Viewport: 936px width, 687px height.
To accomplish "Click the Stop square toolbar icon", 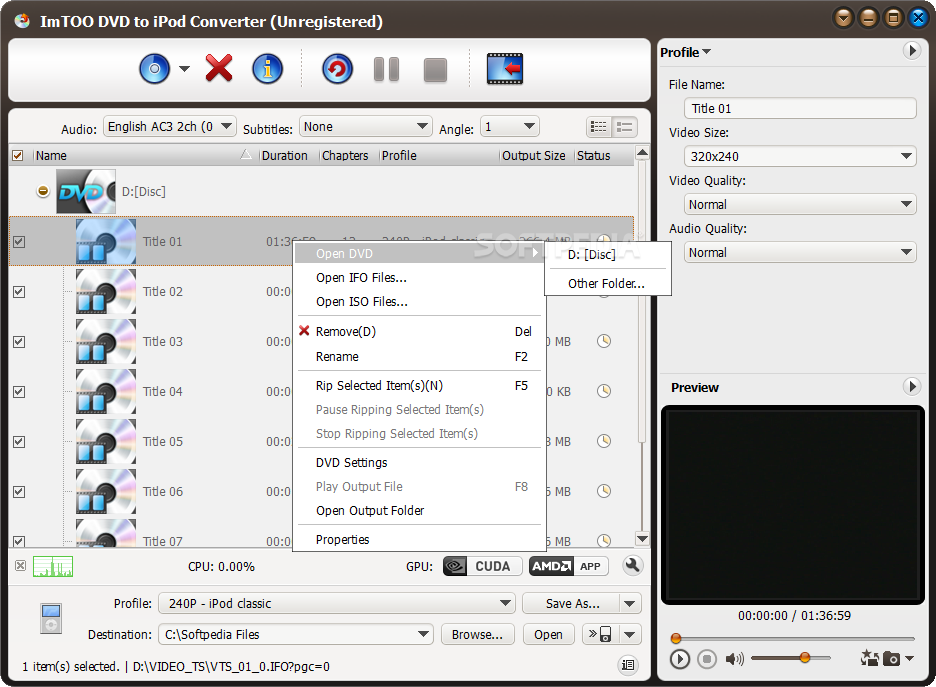I will [435, 70].
